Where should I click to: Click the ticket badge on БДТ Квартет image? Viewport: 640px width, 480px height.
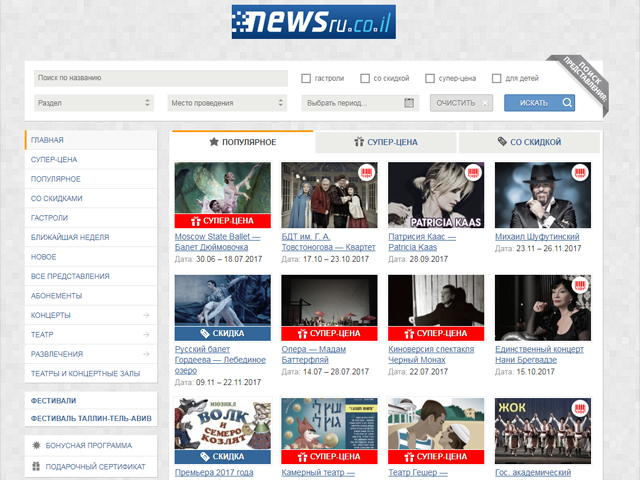[367, 172]
